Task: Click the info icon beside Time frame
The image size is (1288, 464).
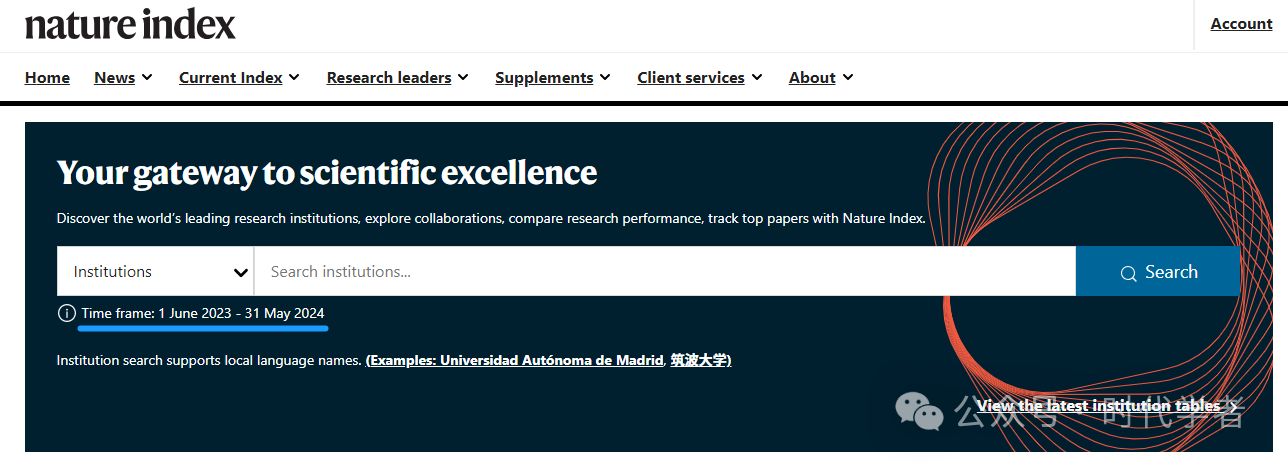Action: [67, 314]
